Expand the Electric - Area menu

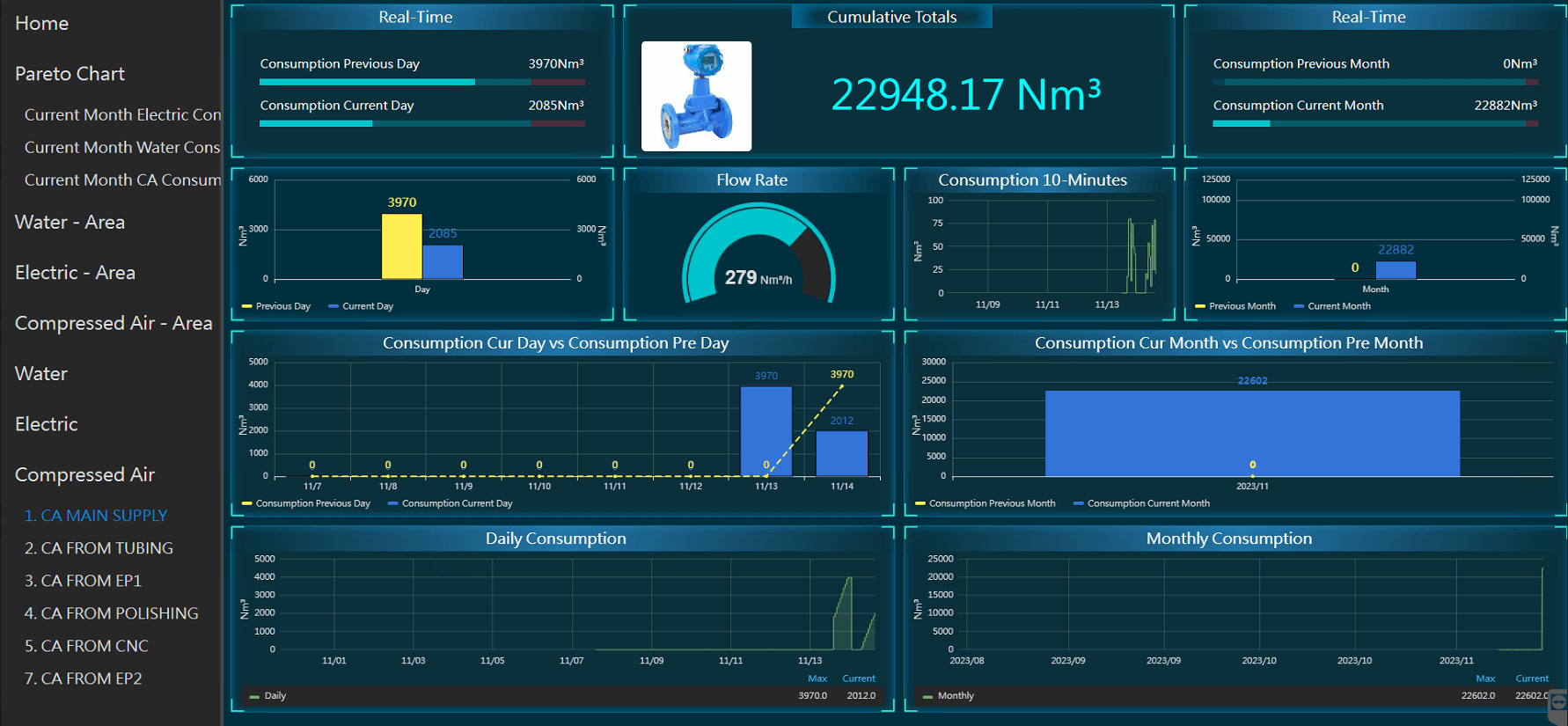[x=75, y=273]
